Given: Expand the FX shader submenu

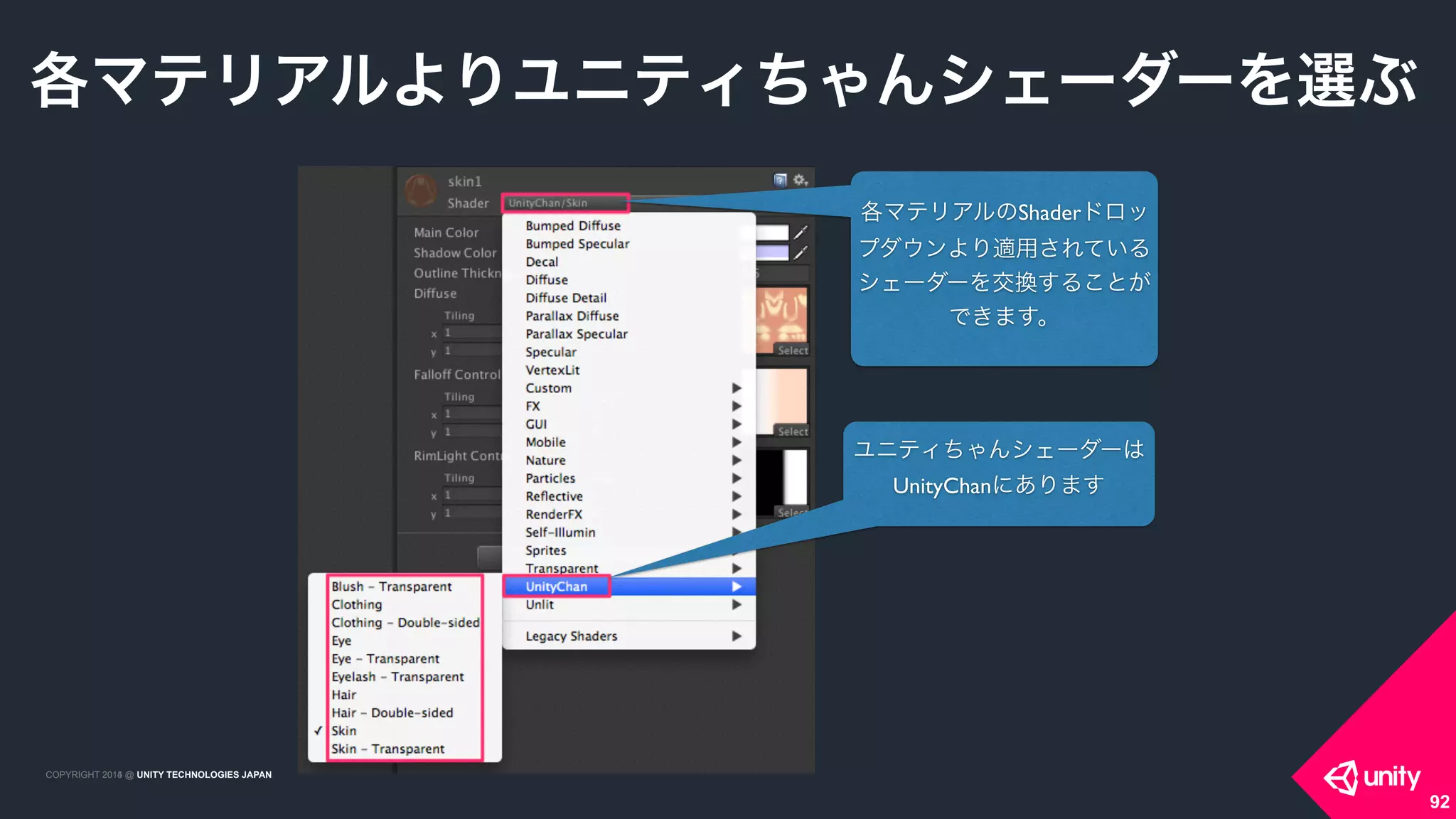Looking at the screenshot, I should pyautogui.click(x=629, y=406).
